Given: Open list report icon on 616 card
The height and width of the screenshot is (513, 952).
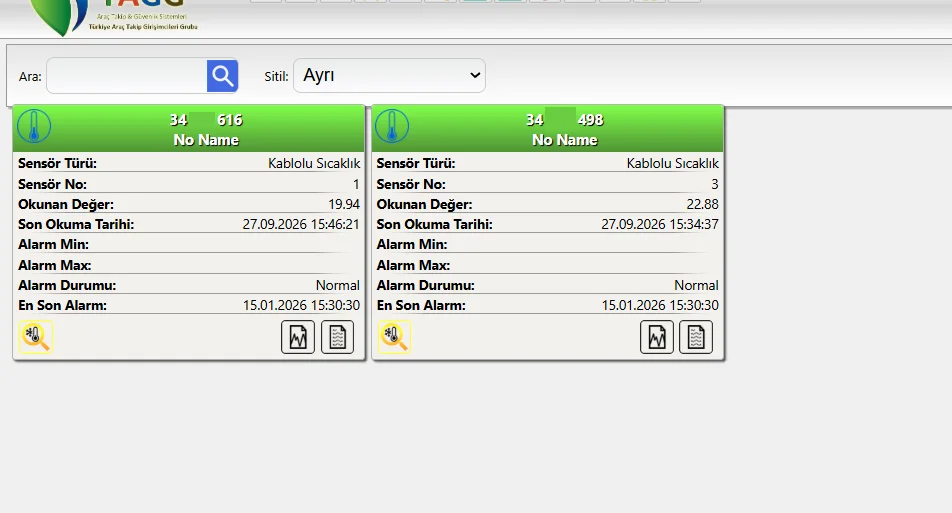Looking at the screenshot, I should pyautogui.click(x=338, y=337).
